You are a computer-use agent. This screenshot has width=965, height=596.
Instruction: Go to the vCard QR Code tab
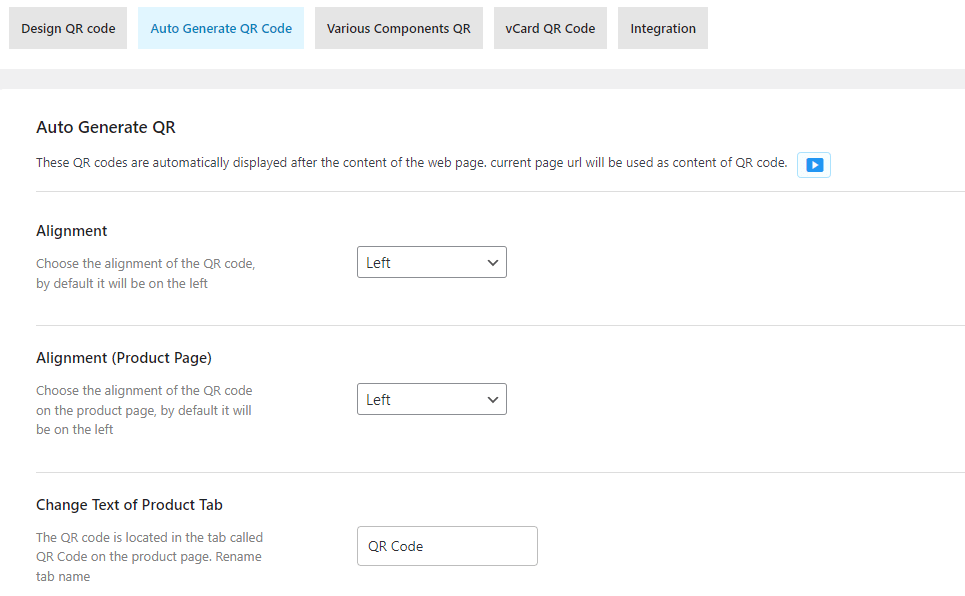(550, 29)
